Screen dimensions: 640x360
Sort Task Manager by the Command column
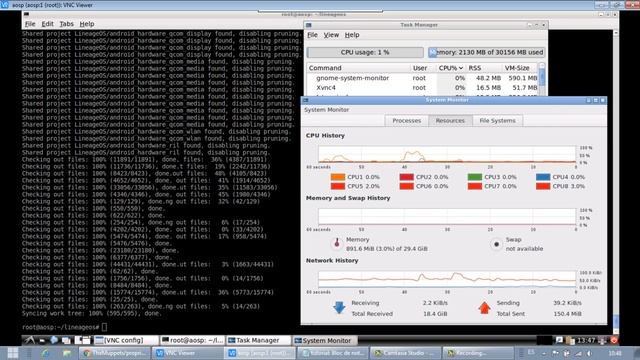[x=358, y=68]
